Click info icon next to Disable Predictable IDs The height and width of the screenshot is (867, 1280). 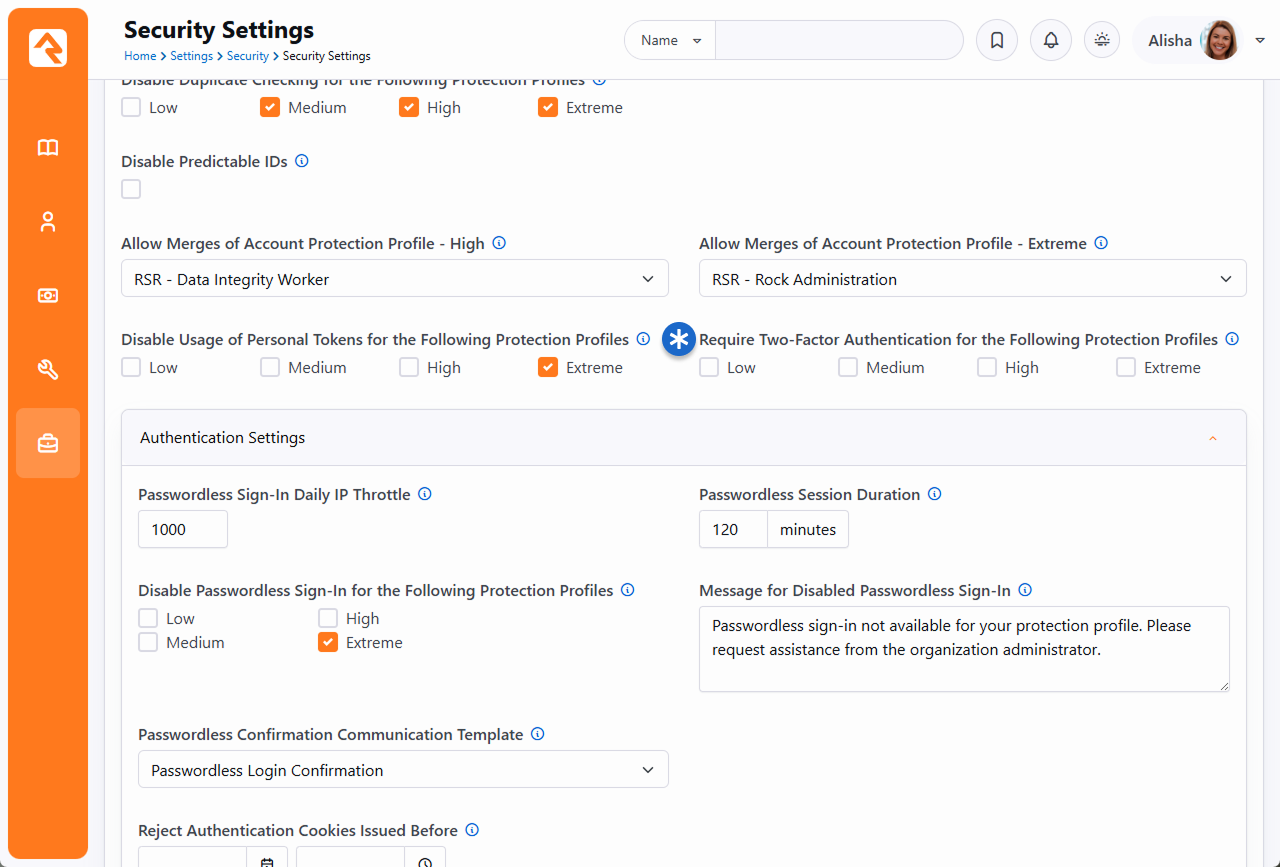302,161
